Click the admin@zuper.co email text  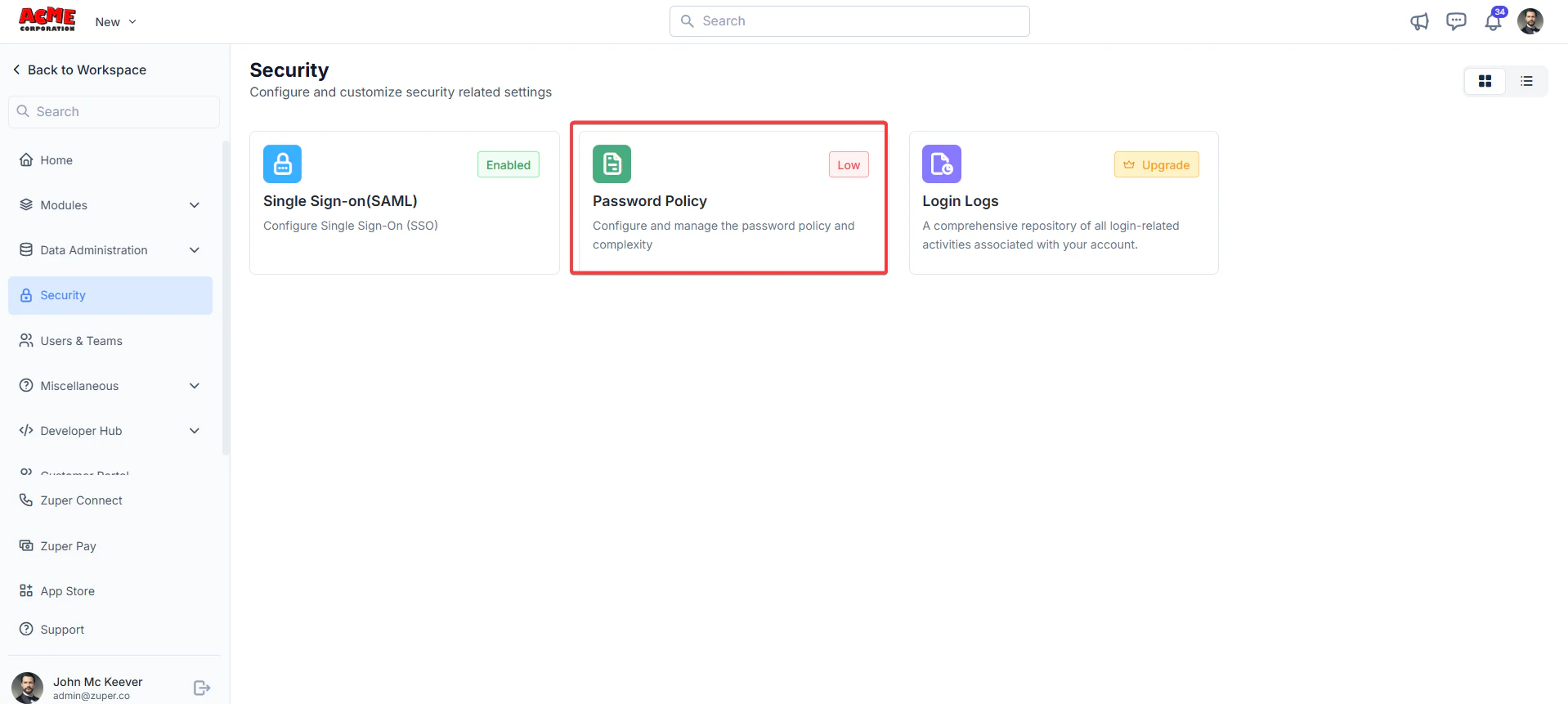(x=92, y=696)
